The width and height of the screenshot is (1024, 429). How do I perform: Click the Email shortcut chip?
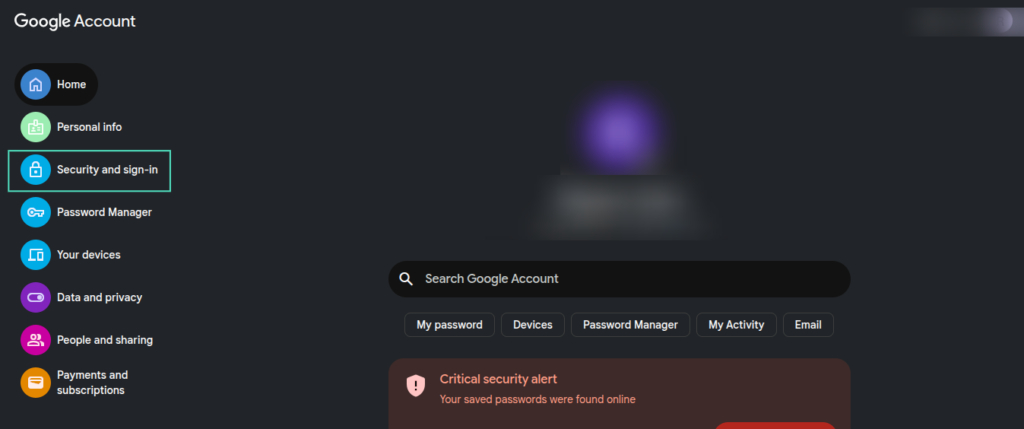click(808, 325)
